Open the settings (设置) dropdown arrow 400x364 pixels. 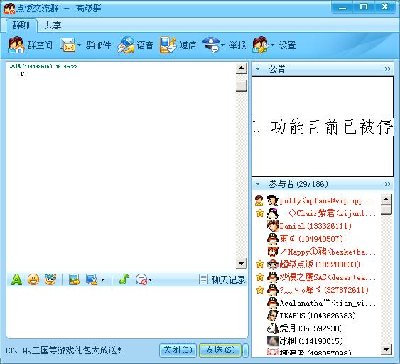click(272, 45)
